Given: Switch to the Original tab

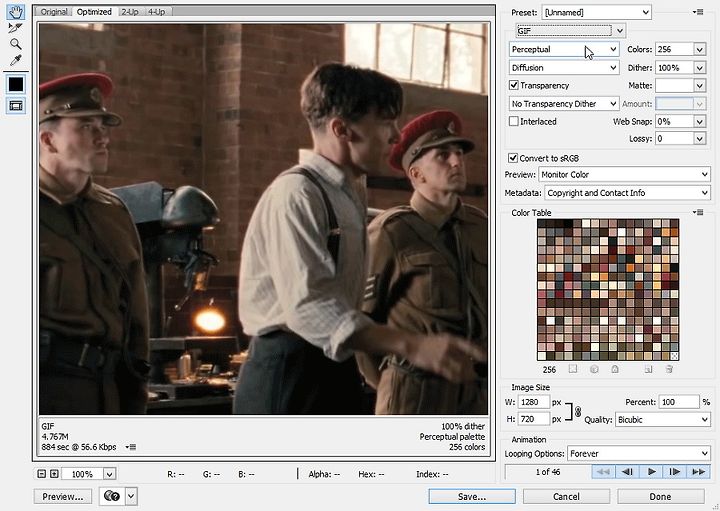Looking at the screenshot, I should (x=54, y=11).
